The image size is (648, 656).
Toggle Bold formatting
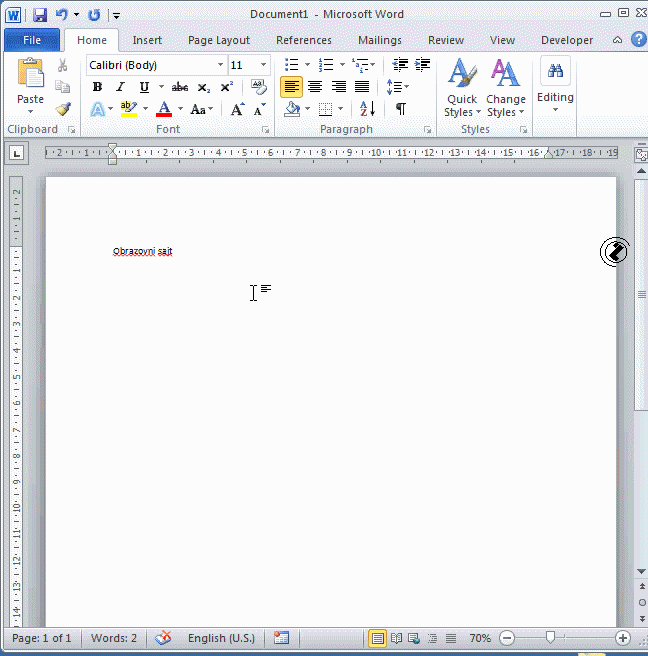pyautogui.click(x=97, y=87)
